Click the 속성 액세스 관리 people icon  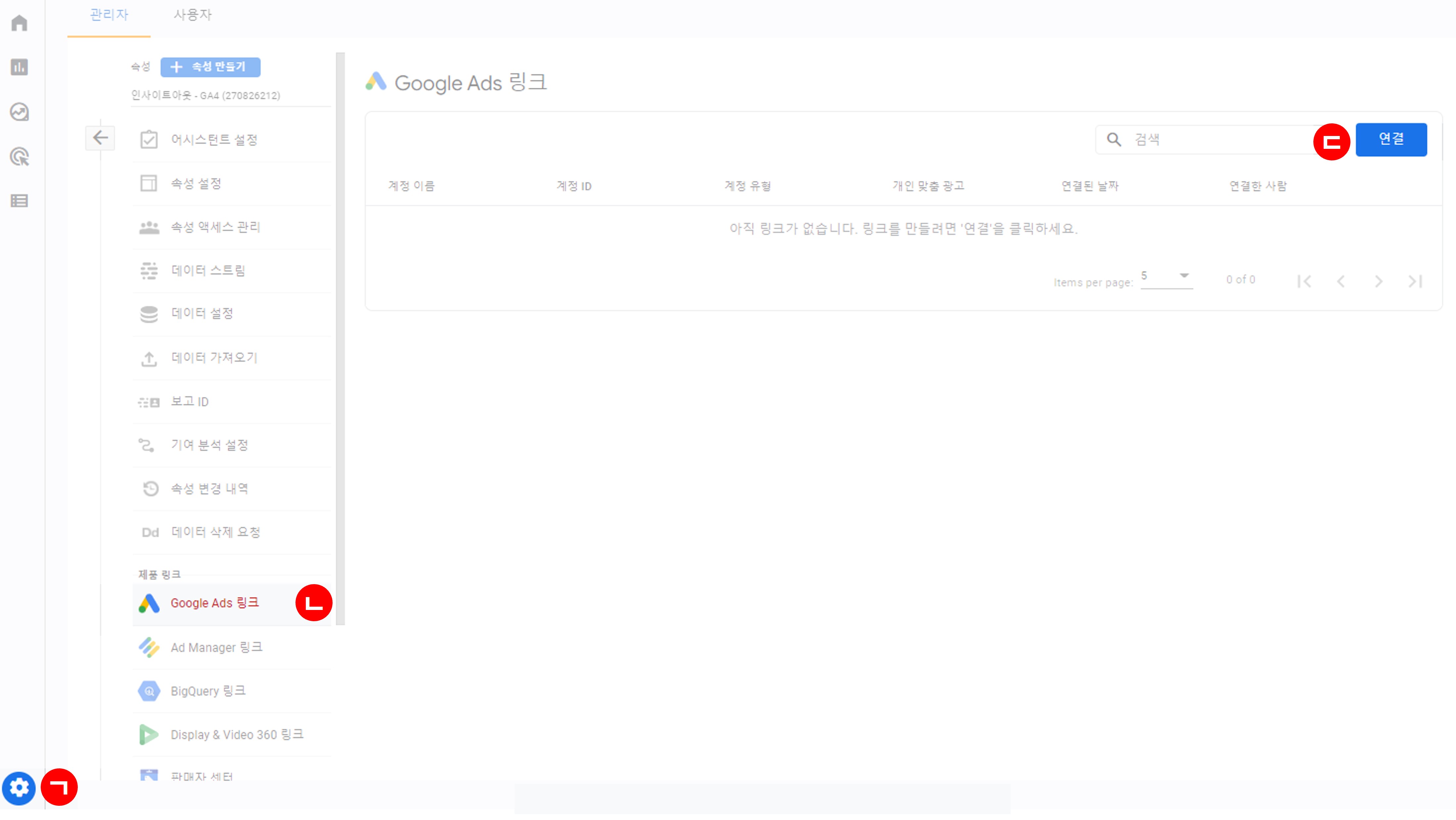pyautogui.click(x=149, y=227)
